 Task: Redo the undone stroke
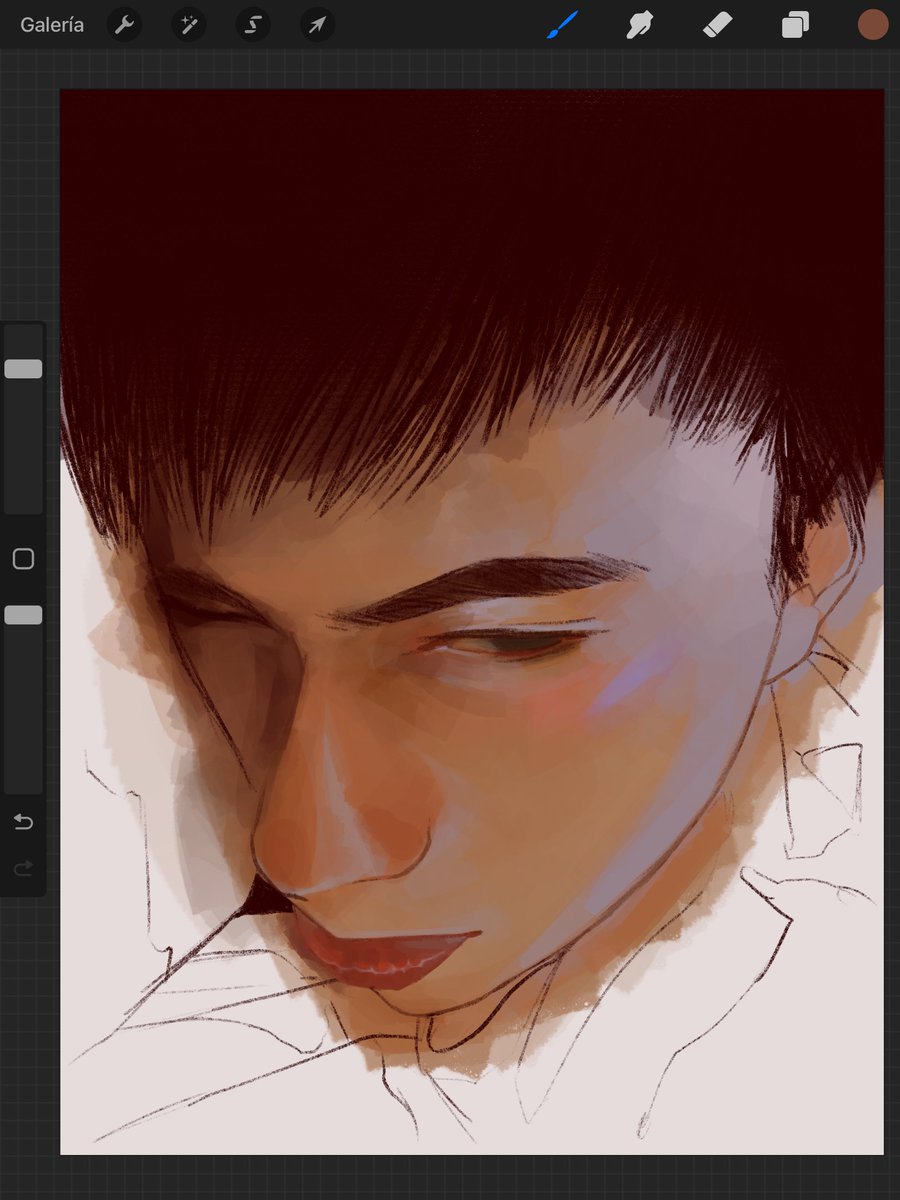coord(23,869)
